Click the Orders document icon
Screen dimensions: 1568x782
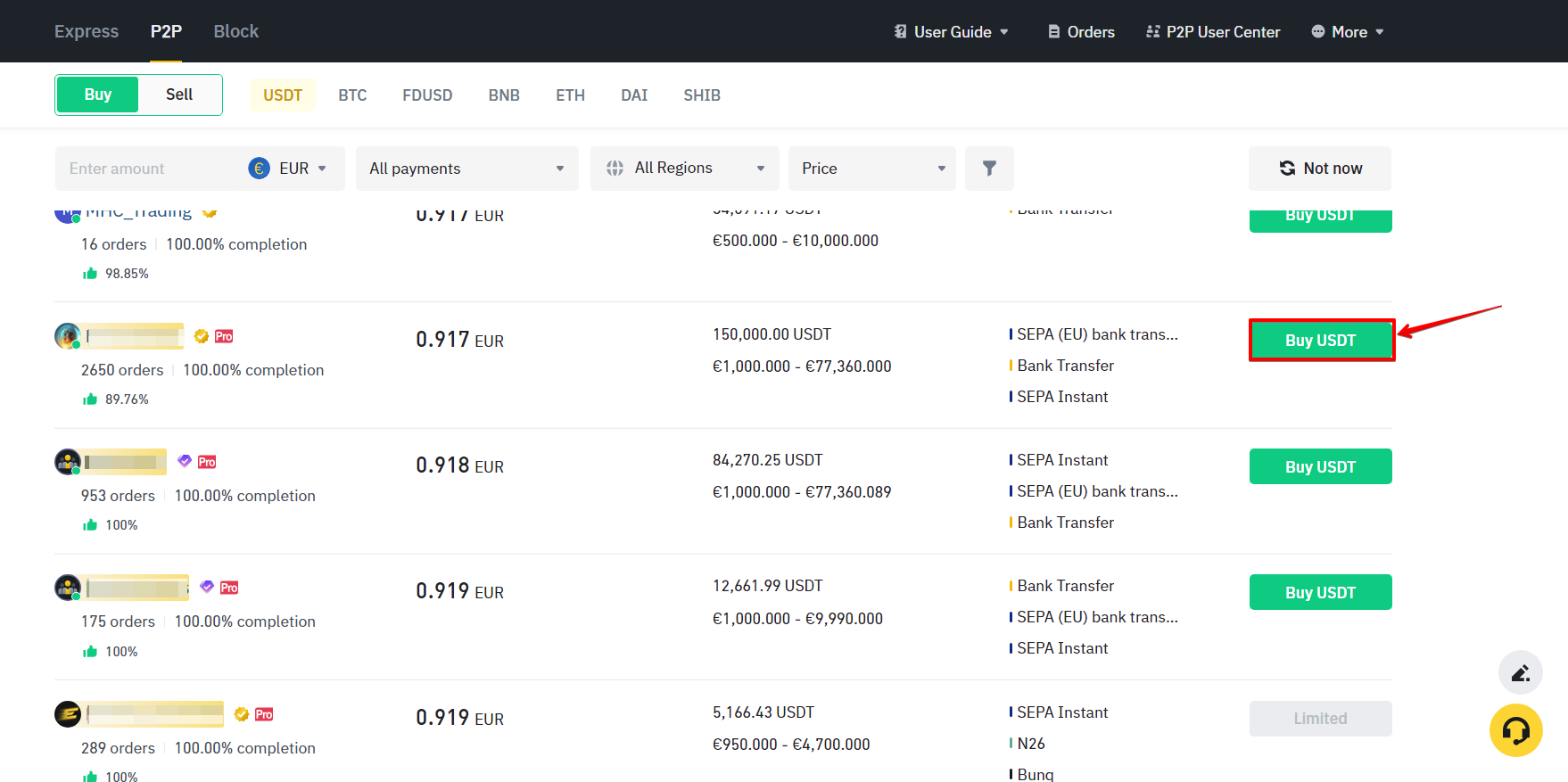tap(1054, 31)
